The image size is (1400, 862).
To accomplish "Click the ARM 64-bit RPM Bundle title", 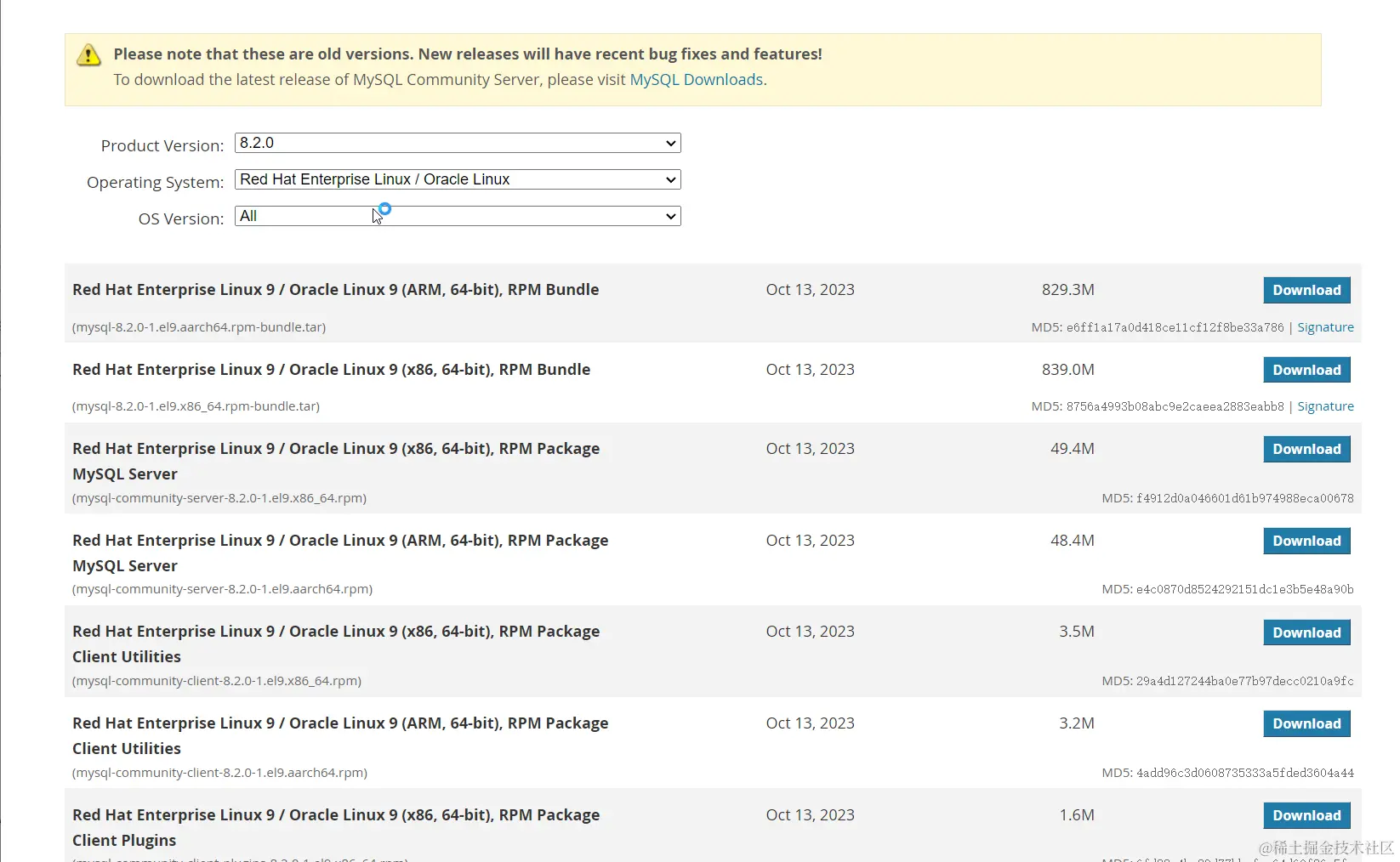I will pos(335,290).
